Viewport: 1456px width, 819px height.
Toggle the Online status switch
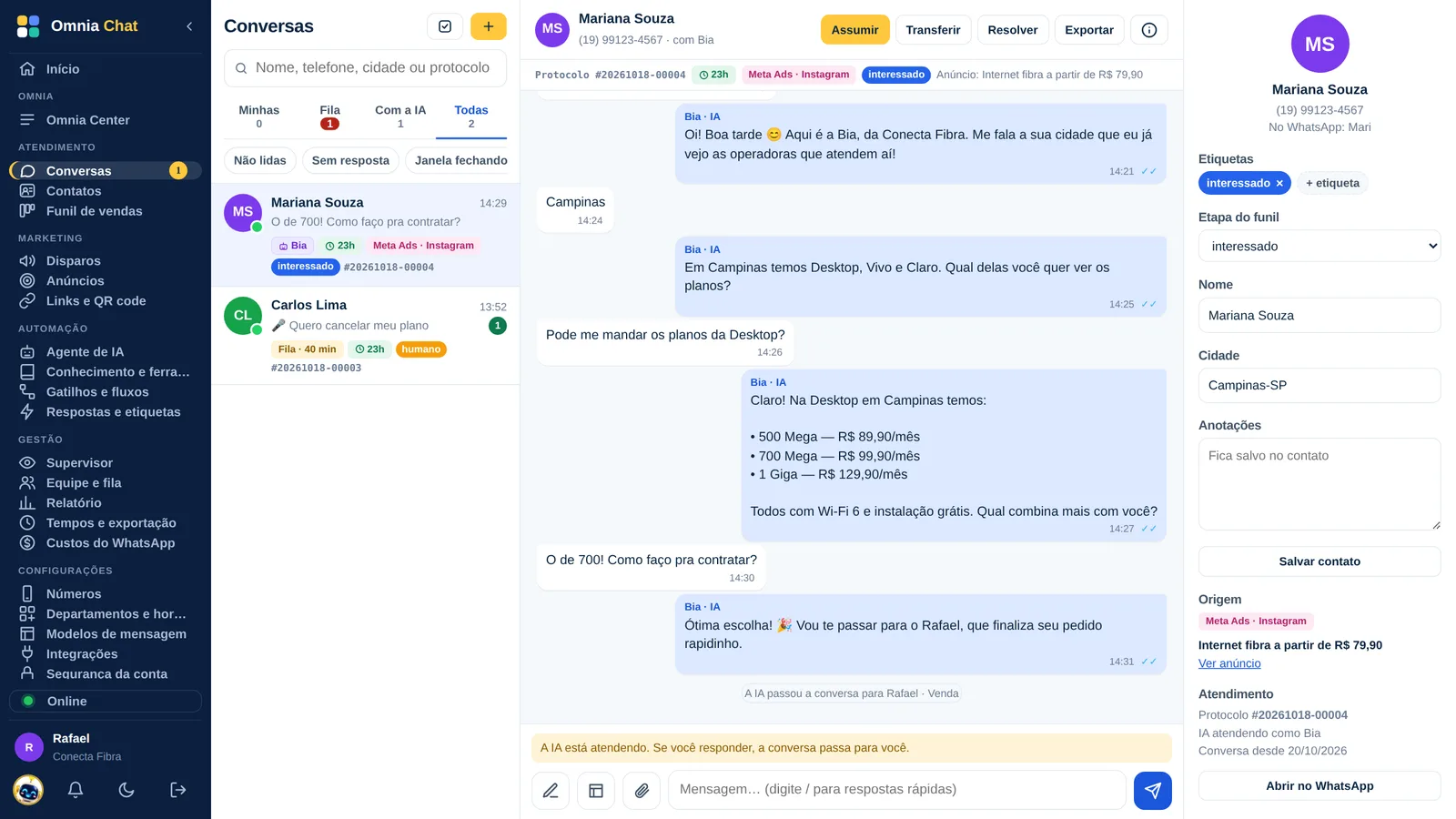(x=106, y=702)
